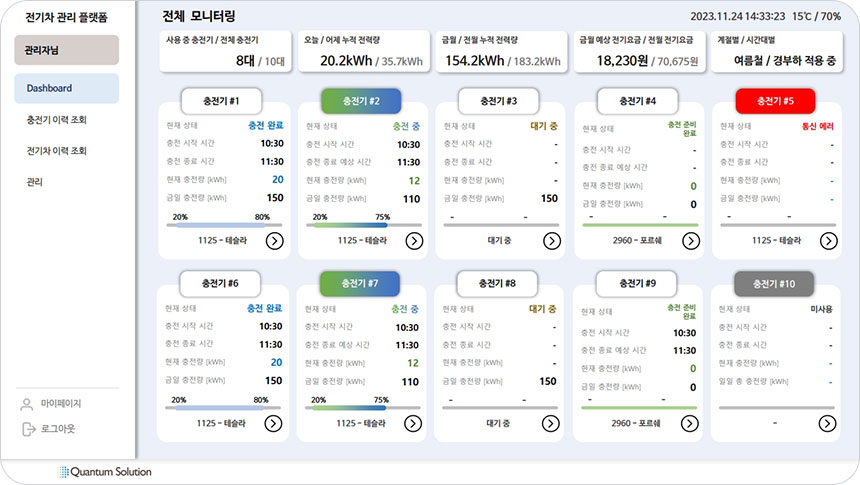Open details arrow for 충전기 #6
This screenshot has width=860, height=485.
(275, 423)
